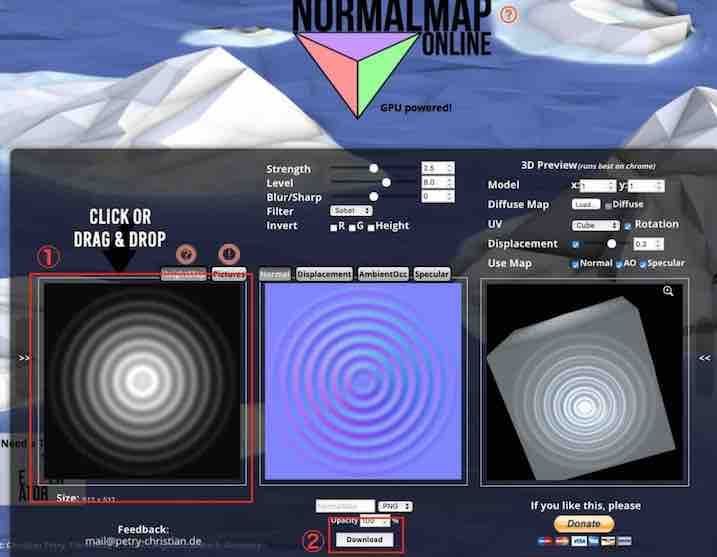Select the Pictures tab above heightmap
717x557 pixels.
pos(229,274)
